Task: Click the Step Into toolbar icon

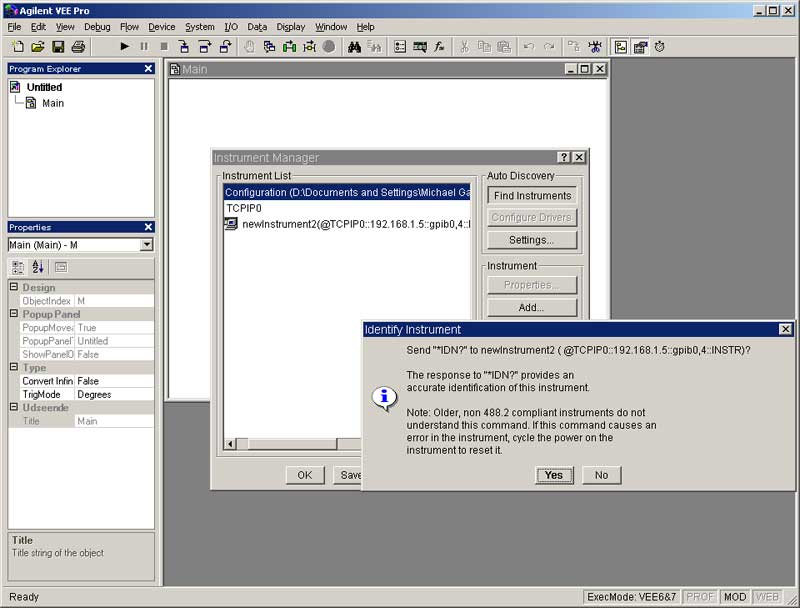Action: point(184,47)
